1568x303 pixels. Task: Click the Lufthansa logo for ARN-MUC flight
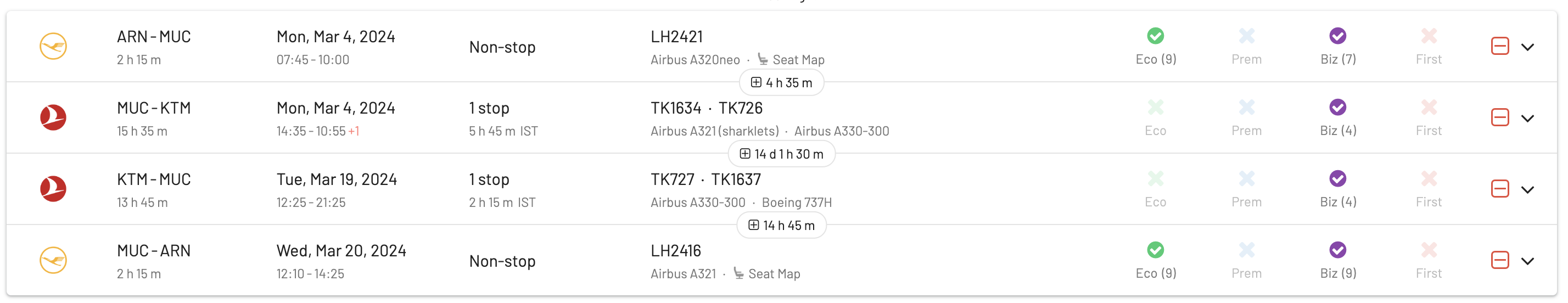click(x=53, y=46)
